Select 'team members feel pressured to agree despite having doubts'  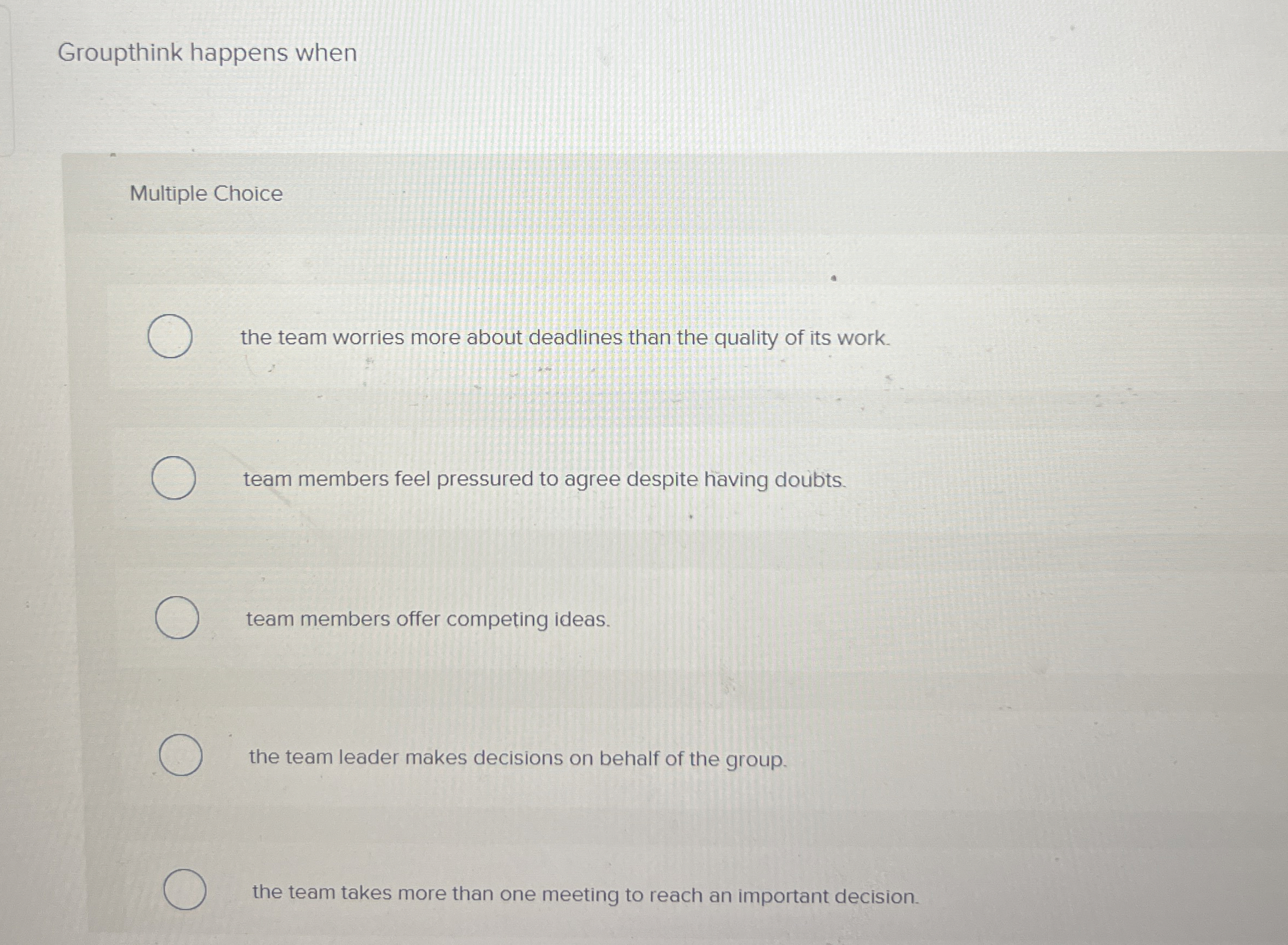[x=546, y=479]
